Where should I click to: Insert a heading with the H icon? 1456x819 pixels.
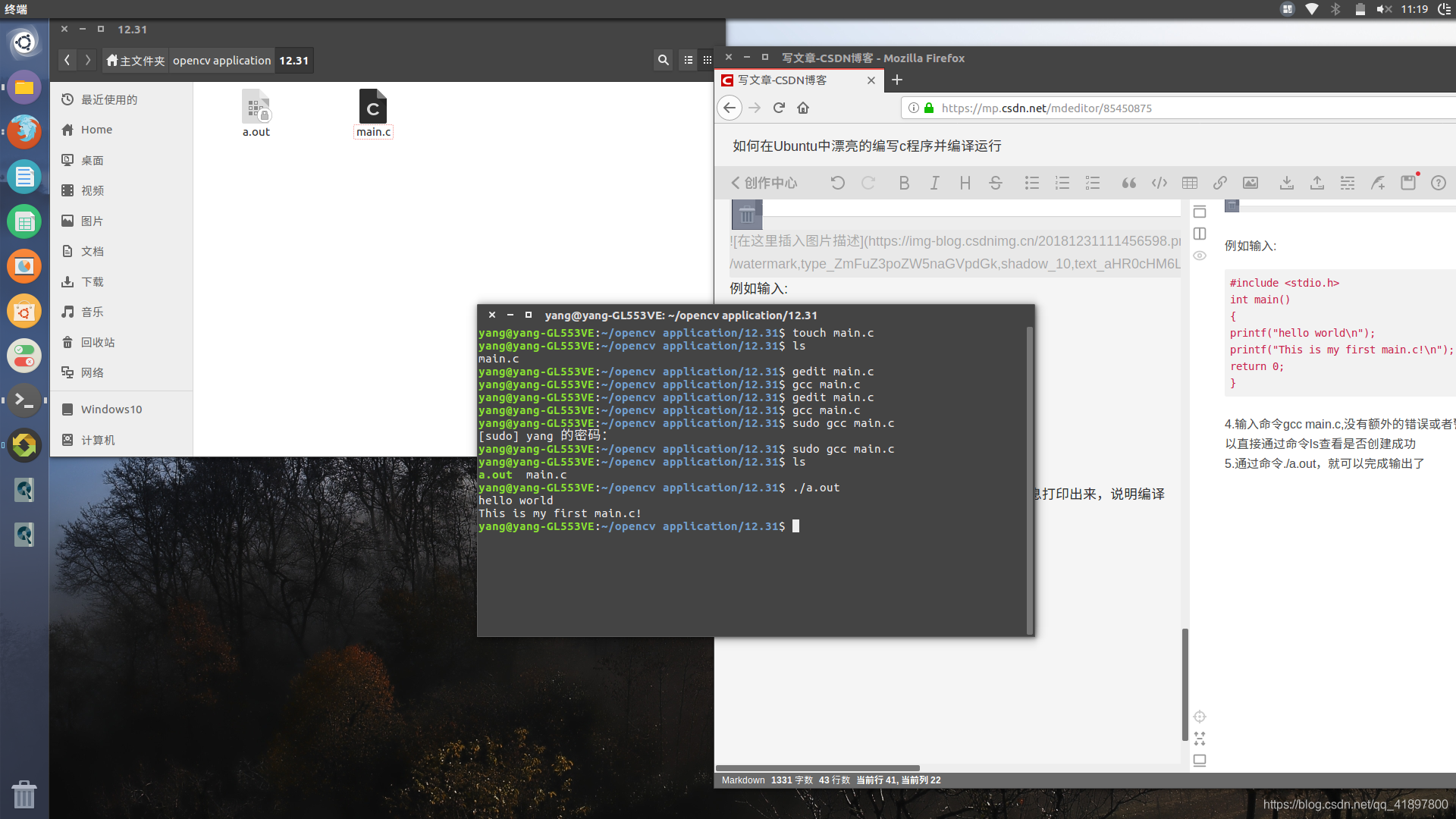[965, 183]
